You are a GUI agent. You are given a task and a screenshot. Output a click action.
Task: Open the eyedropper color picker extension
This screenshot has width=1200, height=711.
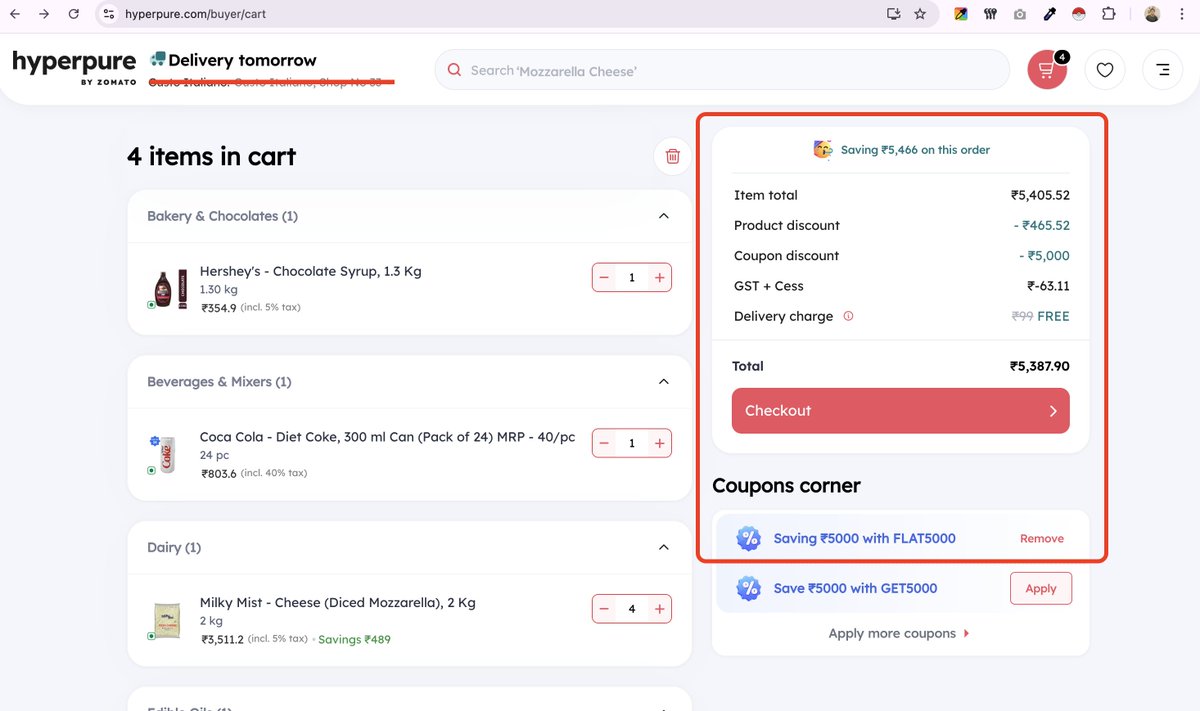point(1049,14)
